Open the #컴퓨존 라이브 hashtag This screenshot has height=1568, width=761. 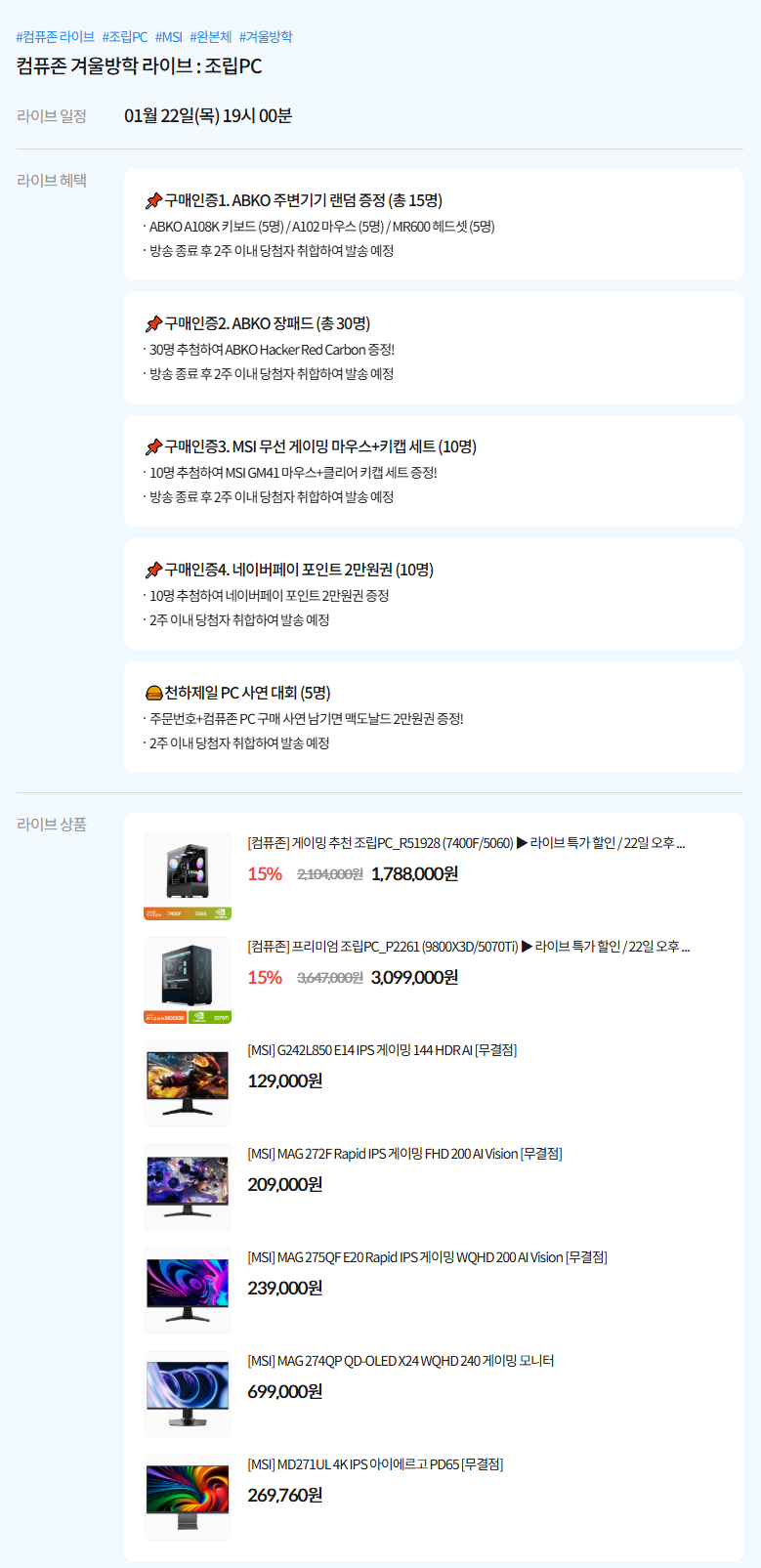[x=56, y=37]
